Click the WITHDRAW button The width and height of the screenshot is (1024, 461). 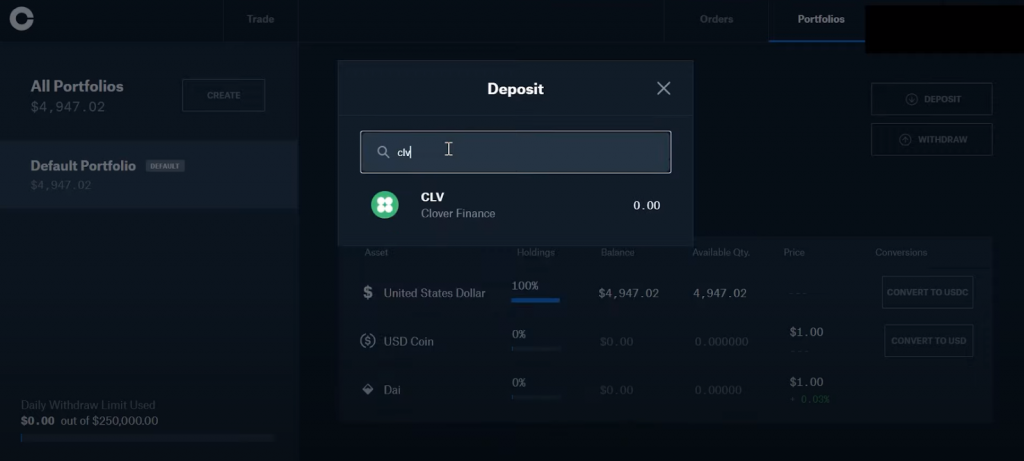(x=931, y=140)
